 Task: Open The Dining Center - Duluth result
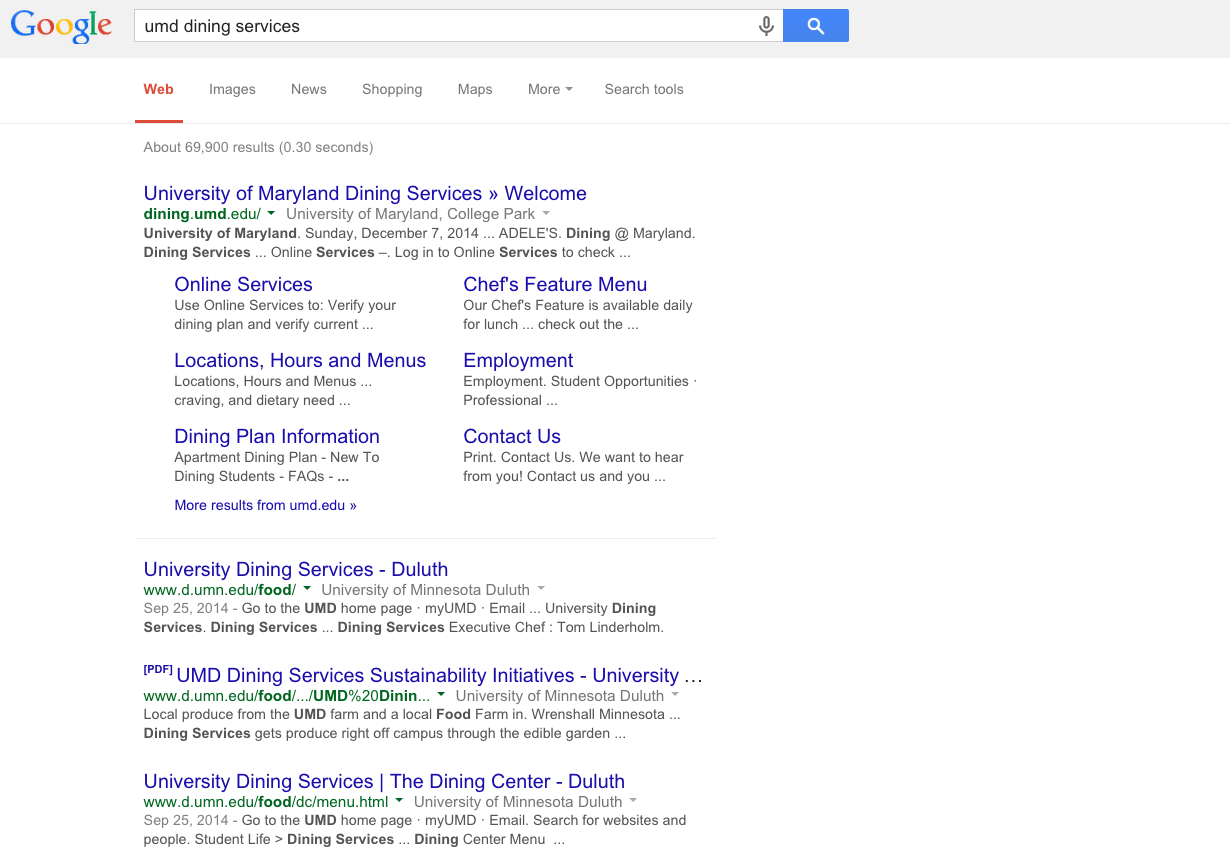[384, 782]
